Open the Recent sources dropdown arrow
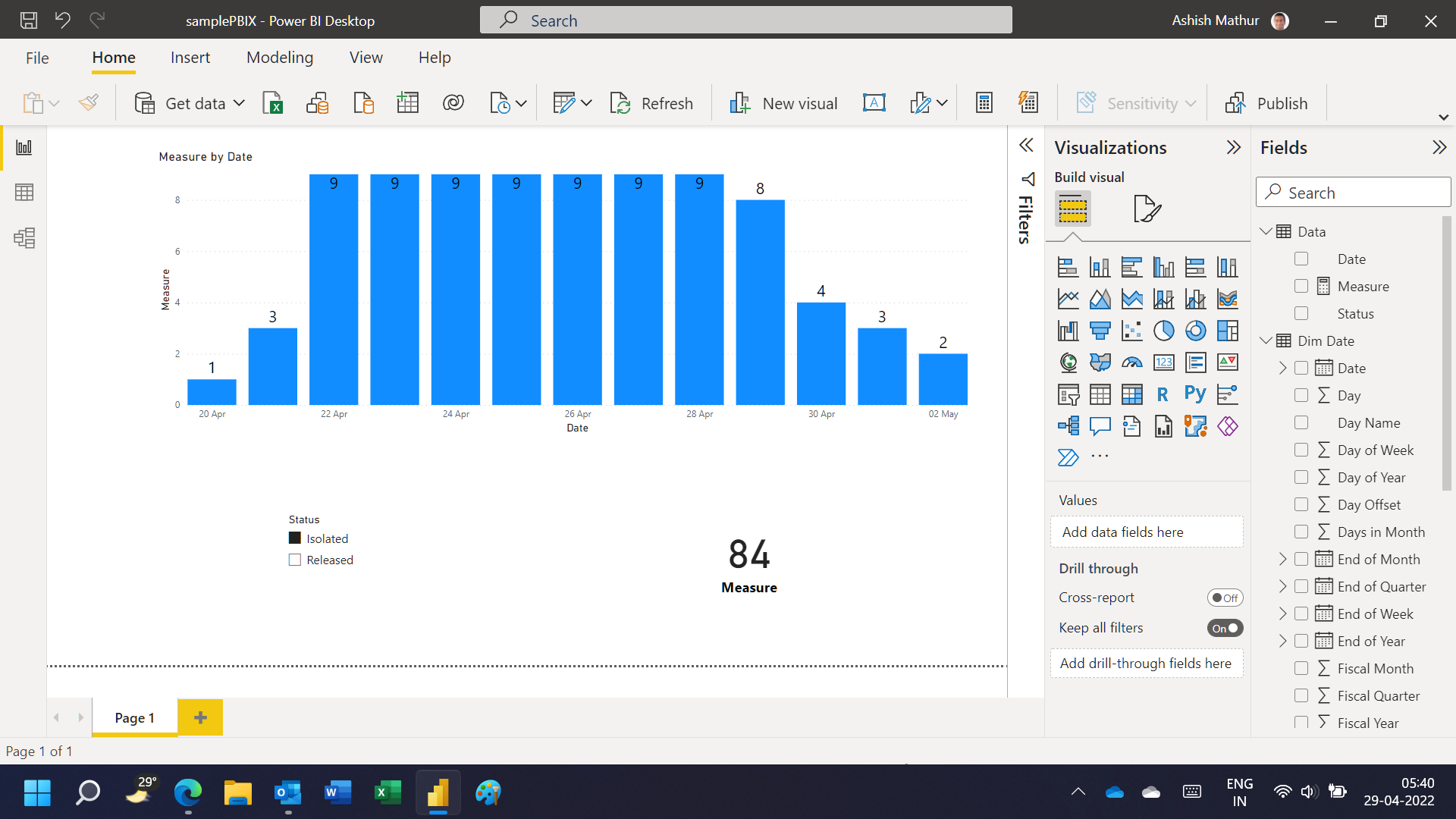Viewport: 1456px width, 819px height. click(521, 103)
